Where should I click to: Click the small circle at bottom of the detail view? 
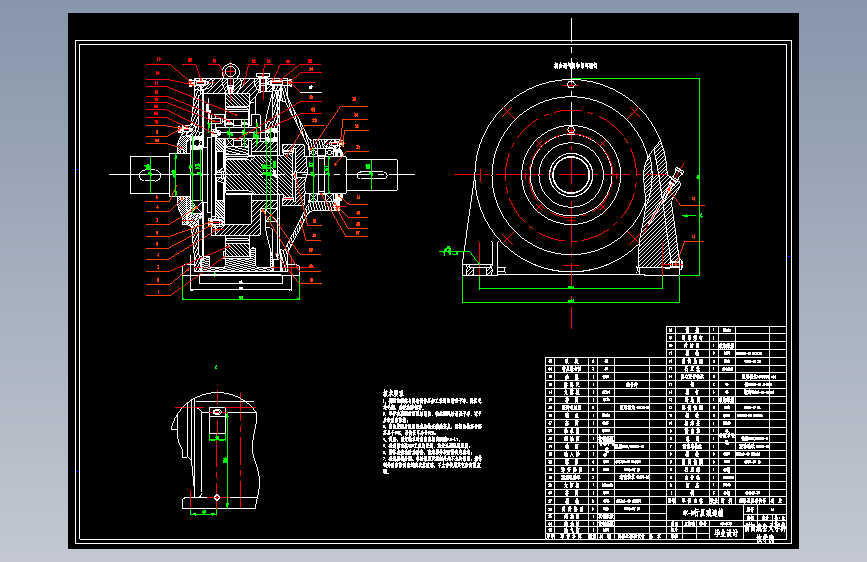[x=217, y=497]
